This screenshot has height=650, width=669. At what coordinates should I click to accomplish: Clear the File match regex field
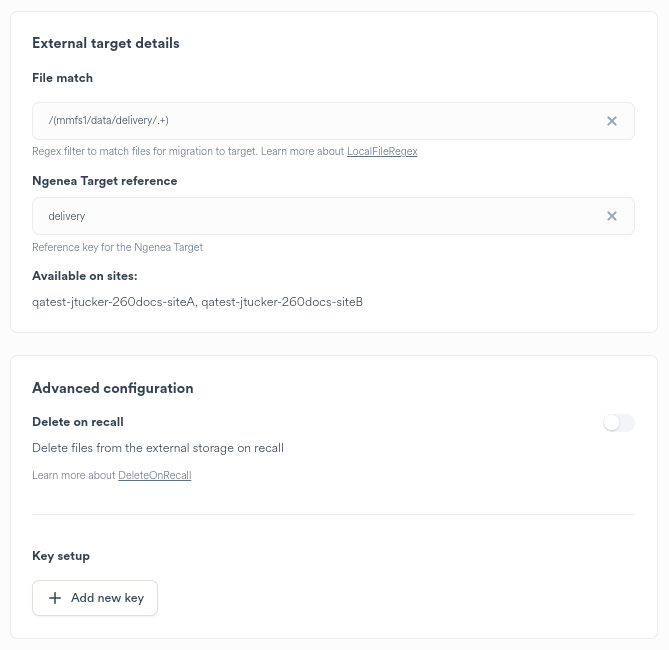612,121
